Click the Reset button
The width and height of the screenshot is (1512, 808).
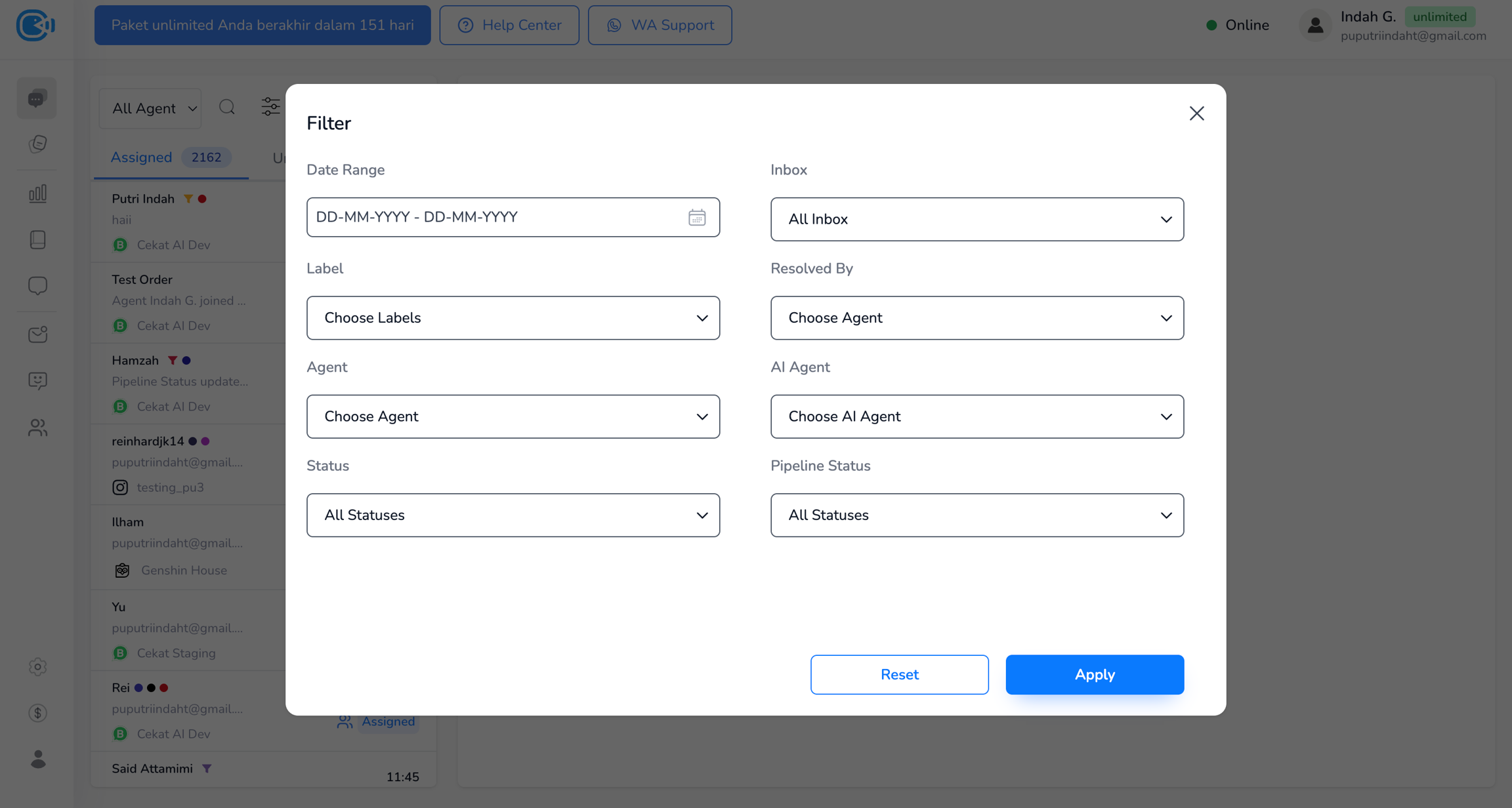coord(899,674)
